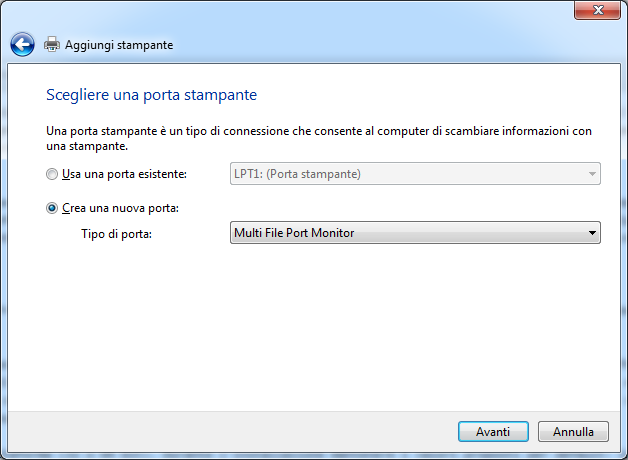628x460 pixels.
Task: Click the 'Aggiungi stampante' wizard title text
Action: coord(119,45)
